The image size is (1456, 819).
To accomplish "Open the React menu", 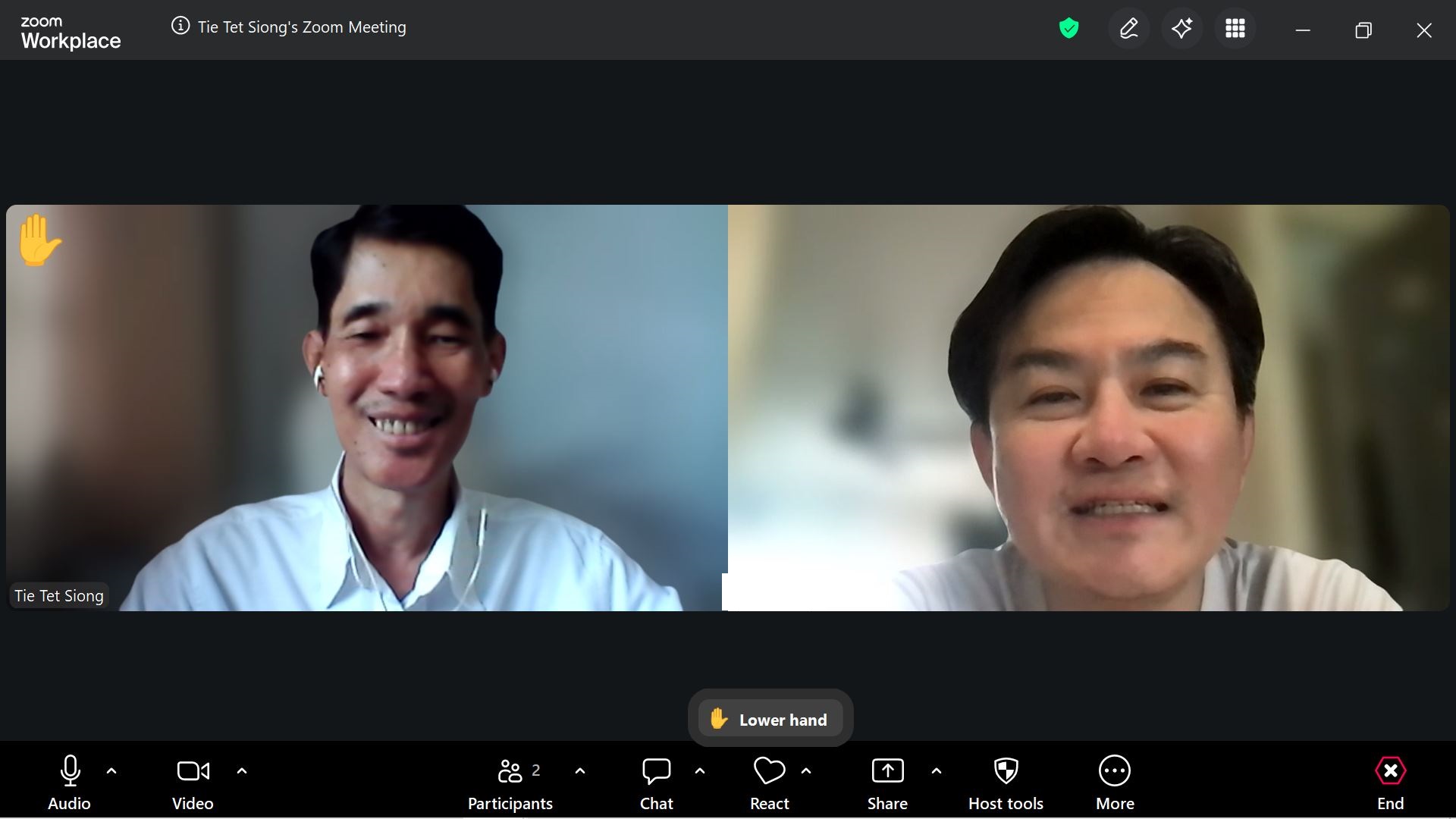I will click(769, 783).
